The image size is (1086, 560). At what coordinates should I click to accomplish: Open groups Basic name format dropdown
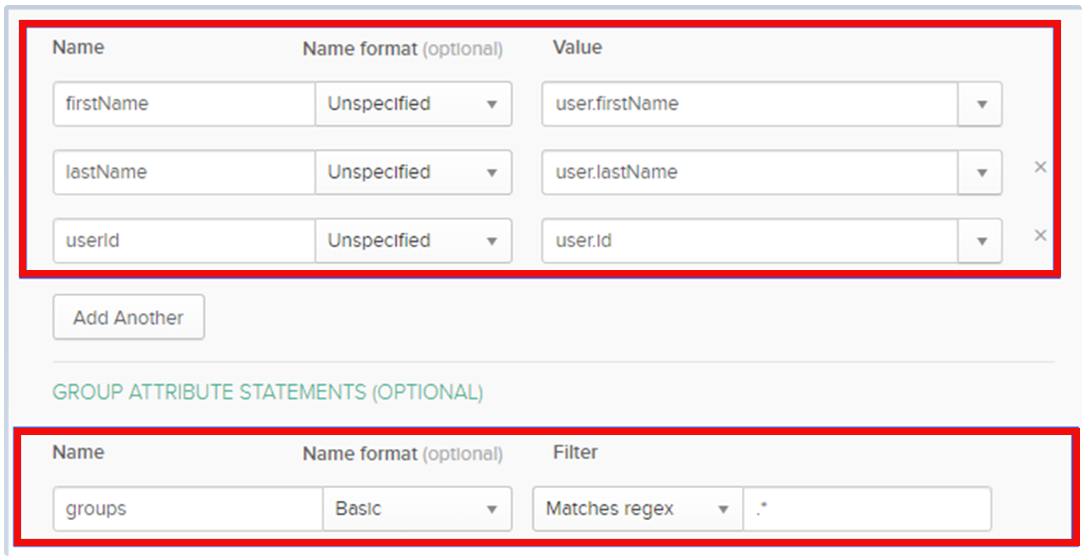pos(417,509)
